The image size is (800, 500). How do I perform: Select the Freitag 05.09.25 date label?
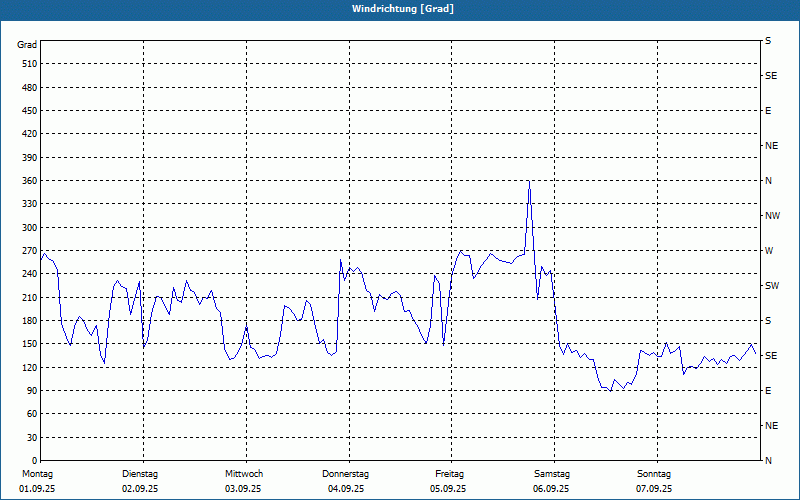tap(448, 481)
